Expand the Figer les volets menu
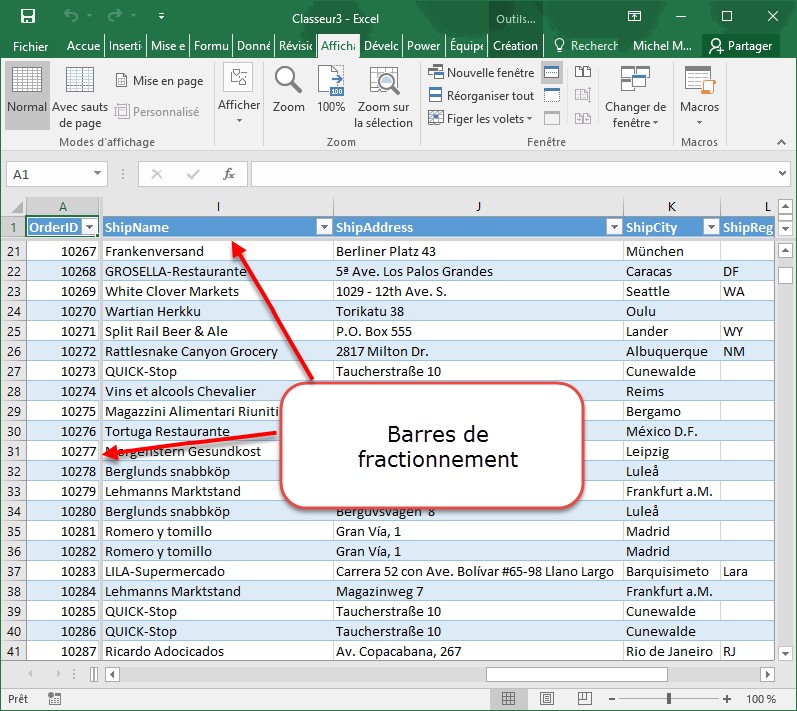Image resolution: width=797 pixels, height=711 pixels. click(481, 119)
